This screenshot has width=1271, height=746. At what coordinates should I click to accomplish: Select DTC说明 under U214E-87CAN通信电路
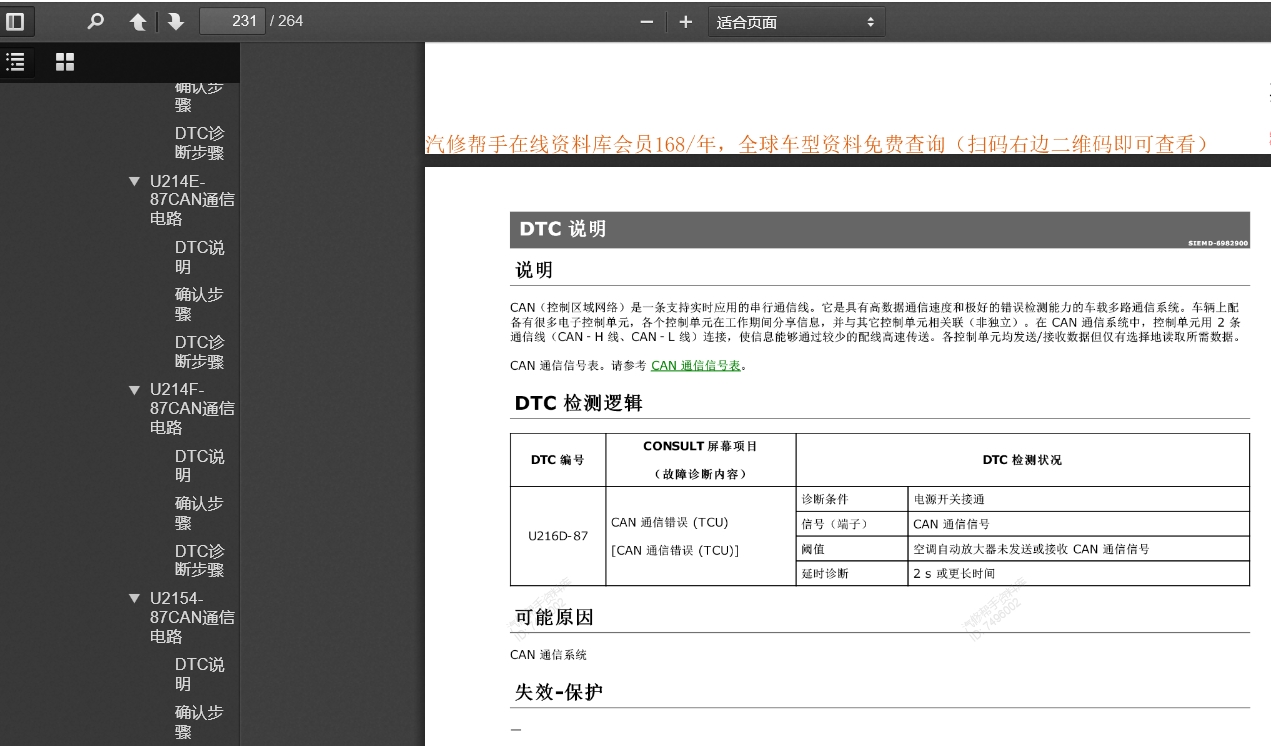pos(199,257)
